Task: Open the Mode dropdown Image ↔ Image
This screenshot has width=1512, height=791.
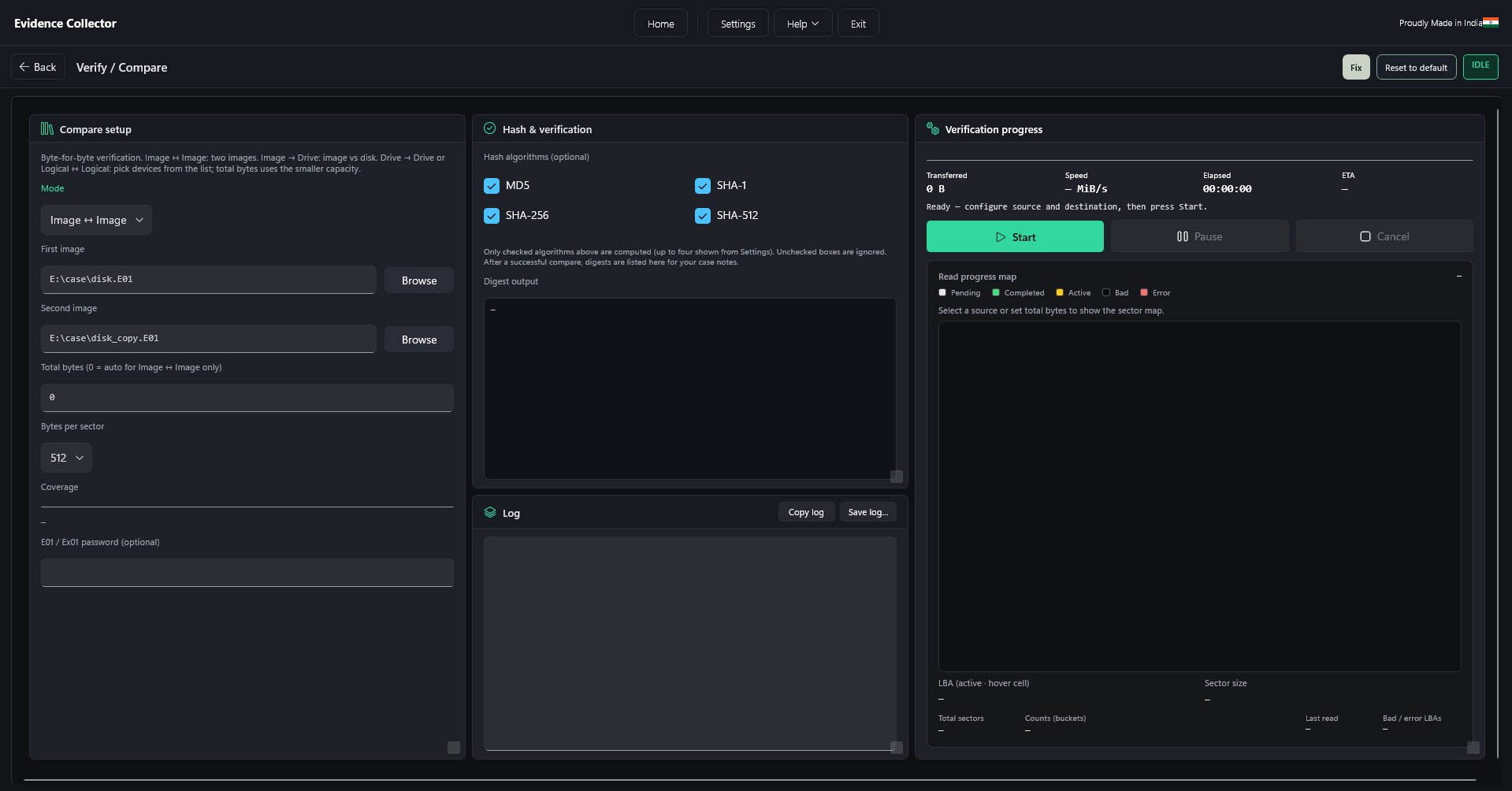Action: pyautogui.click(x=96, y=220)
